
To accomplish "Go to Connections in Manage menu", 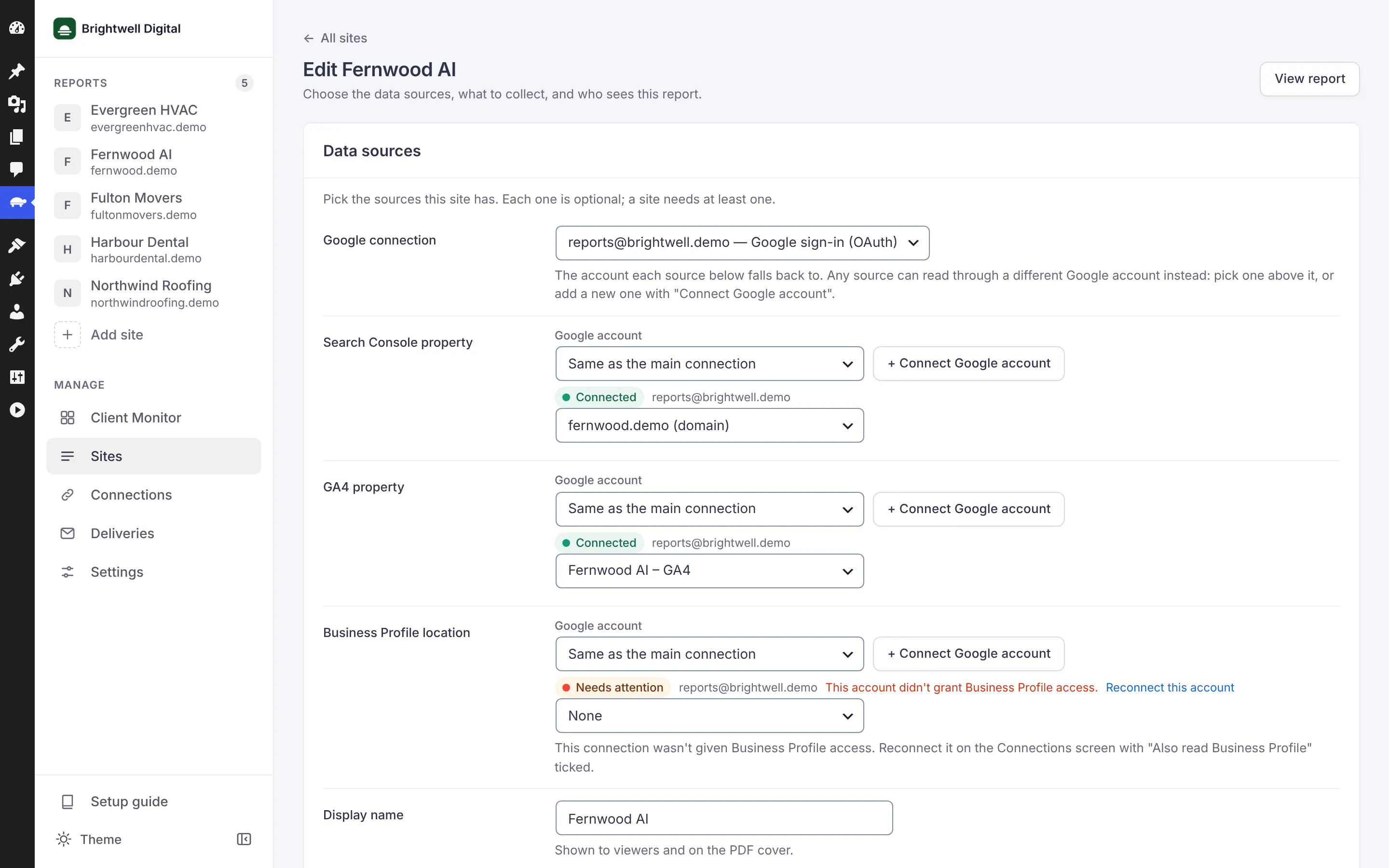I will [x=153, y=495].
